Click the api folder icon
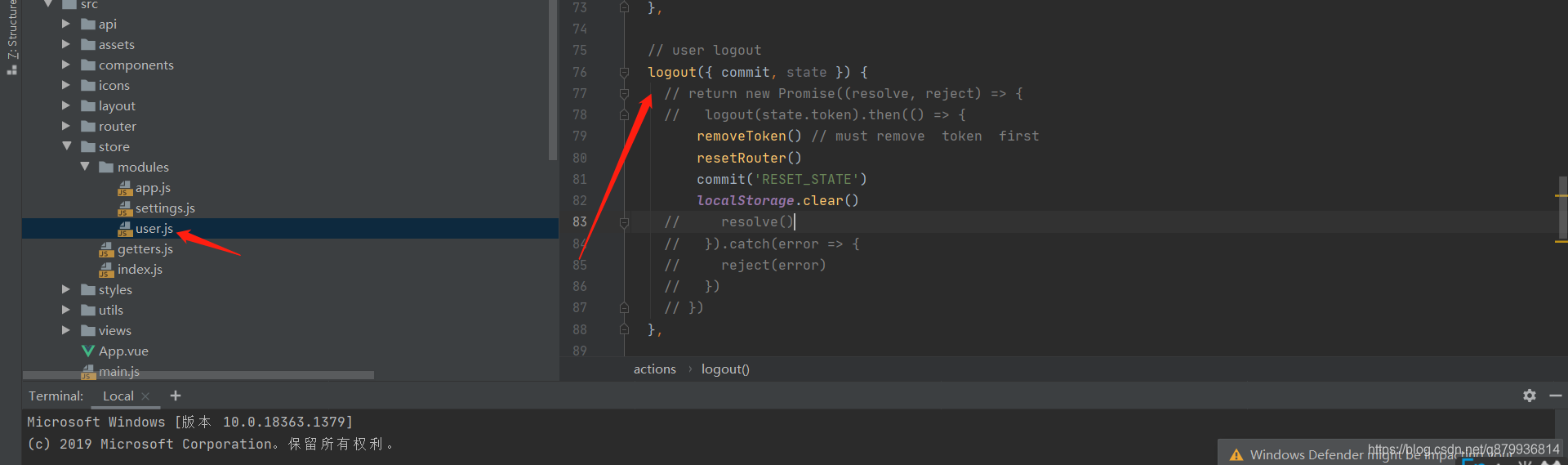 tap(89, 24)
